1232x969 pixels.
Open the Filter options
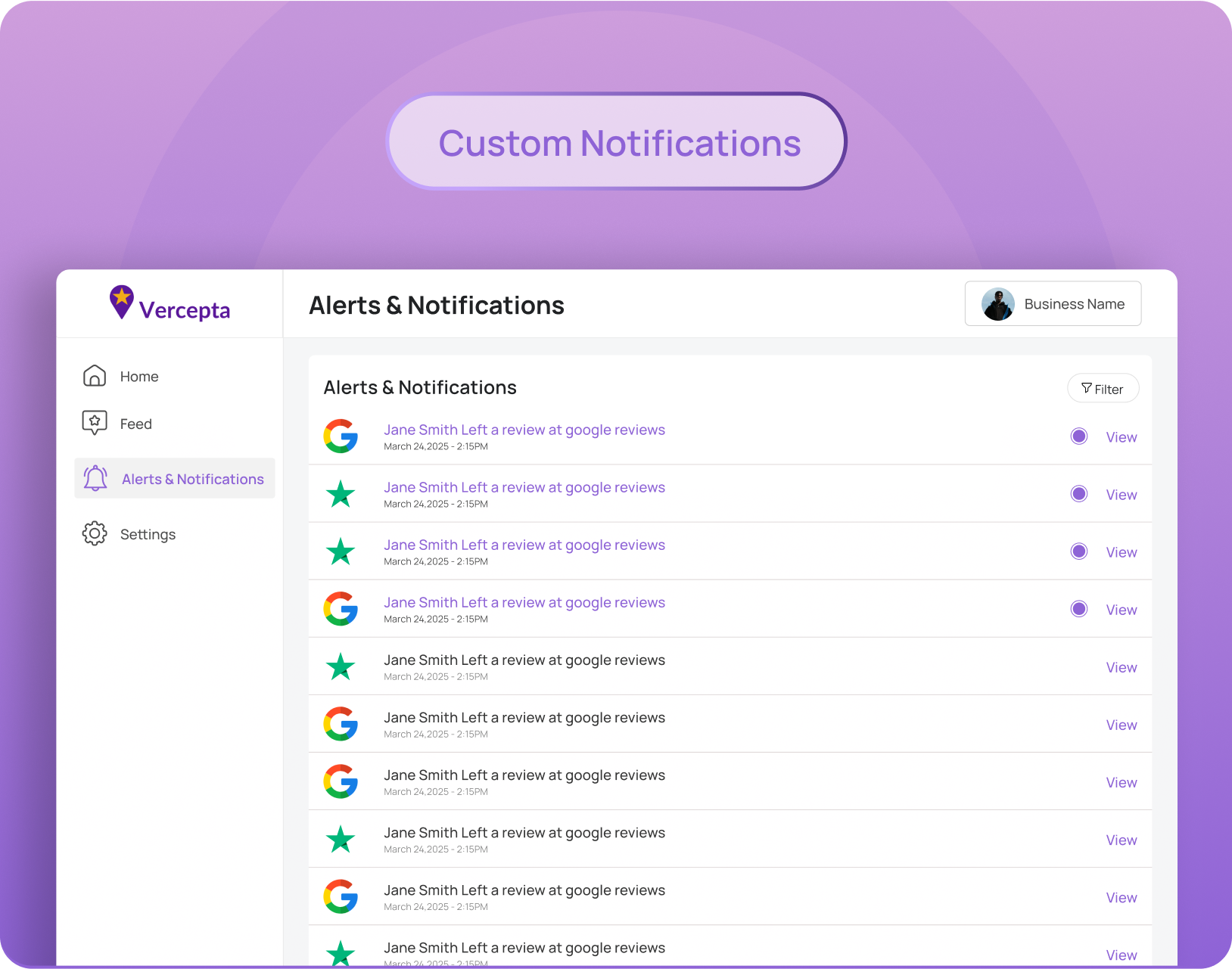coord(1103,388)
